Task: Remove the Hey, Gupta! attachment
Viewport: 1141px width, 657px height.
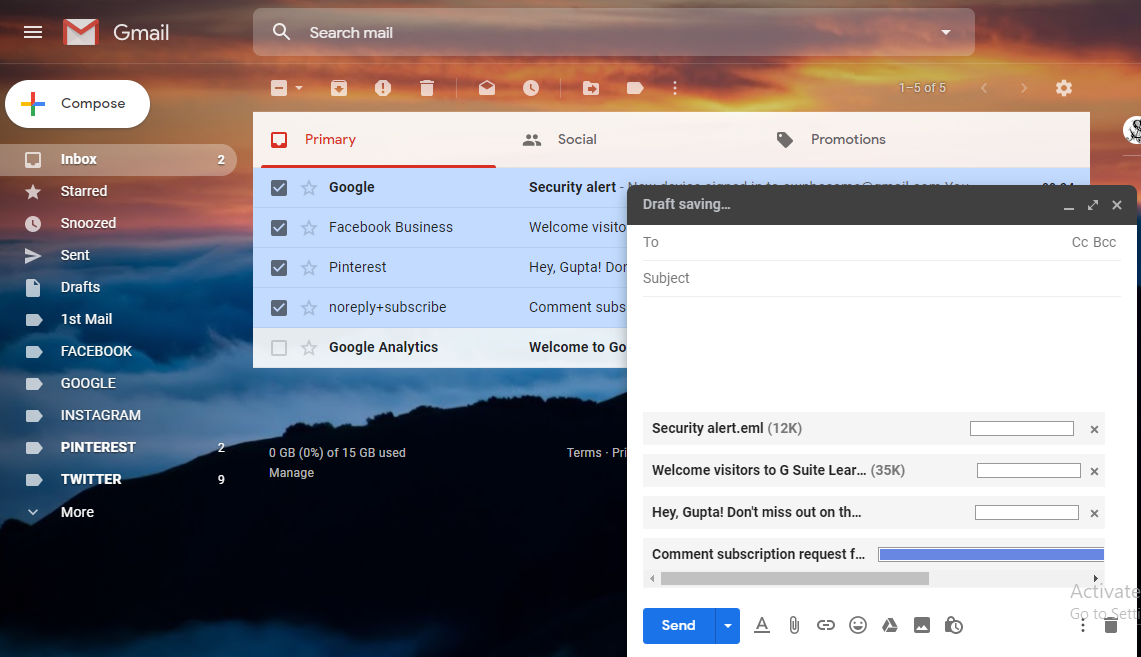Action: click(1094, 514)
